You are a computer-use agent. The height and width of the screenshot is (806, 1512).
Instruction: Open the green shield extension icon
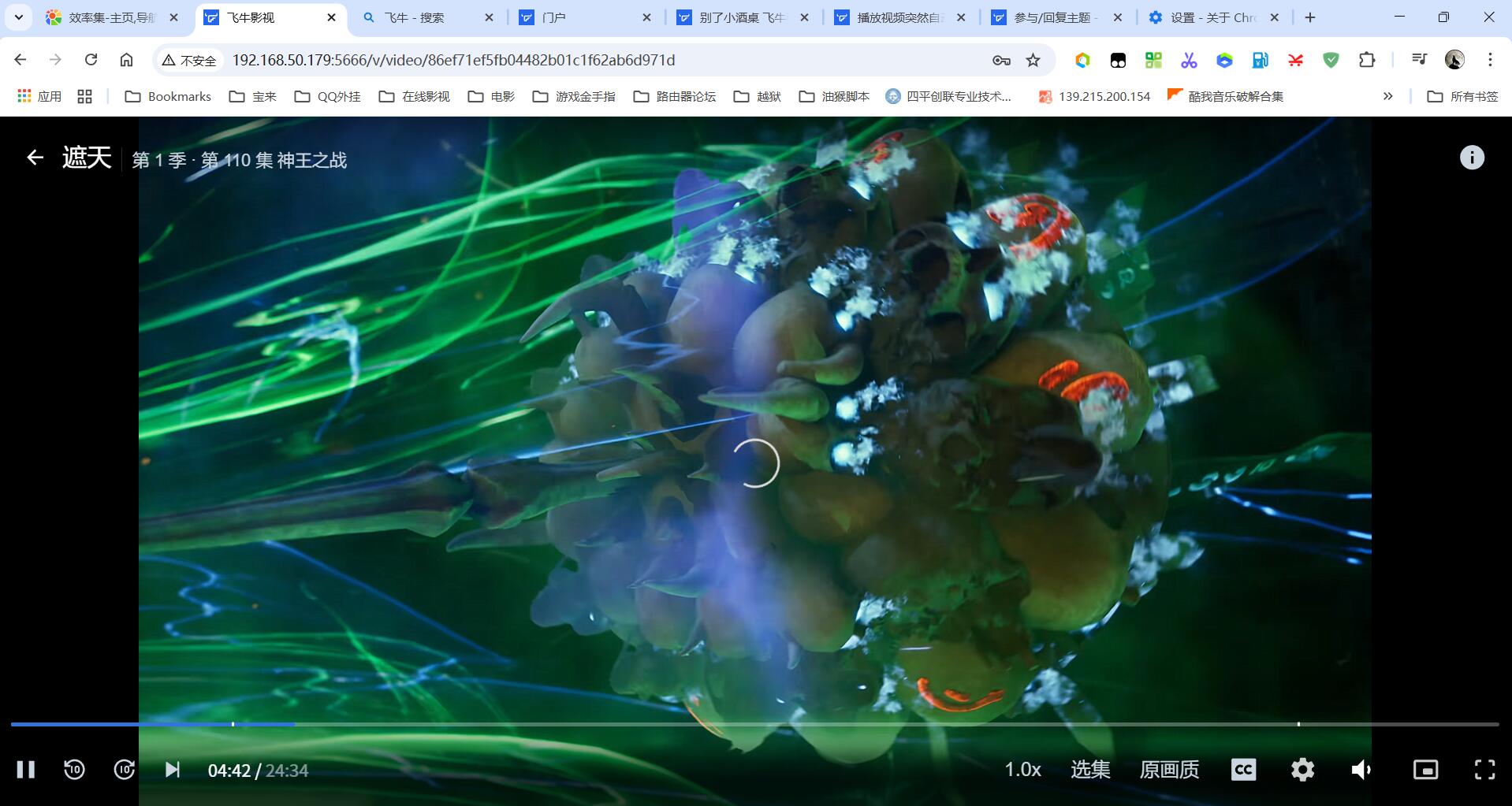click(1331, 60)
